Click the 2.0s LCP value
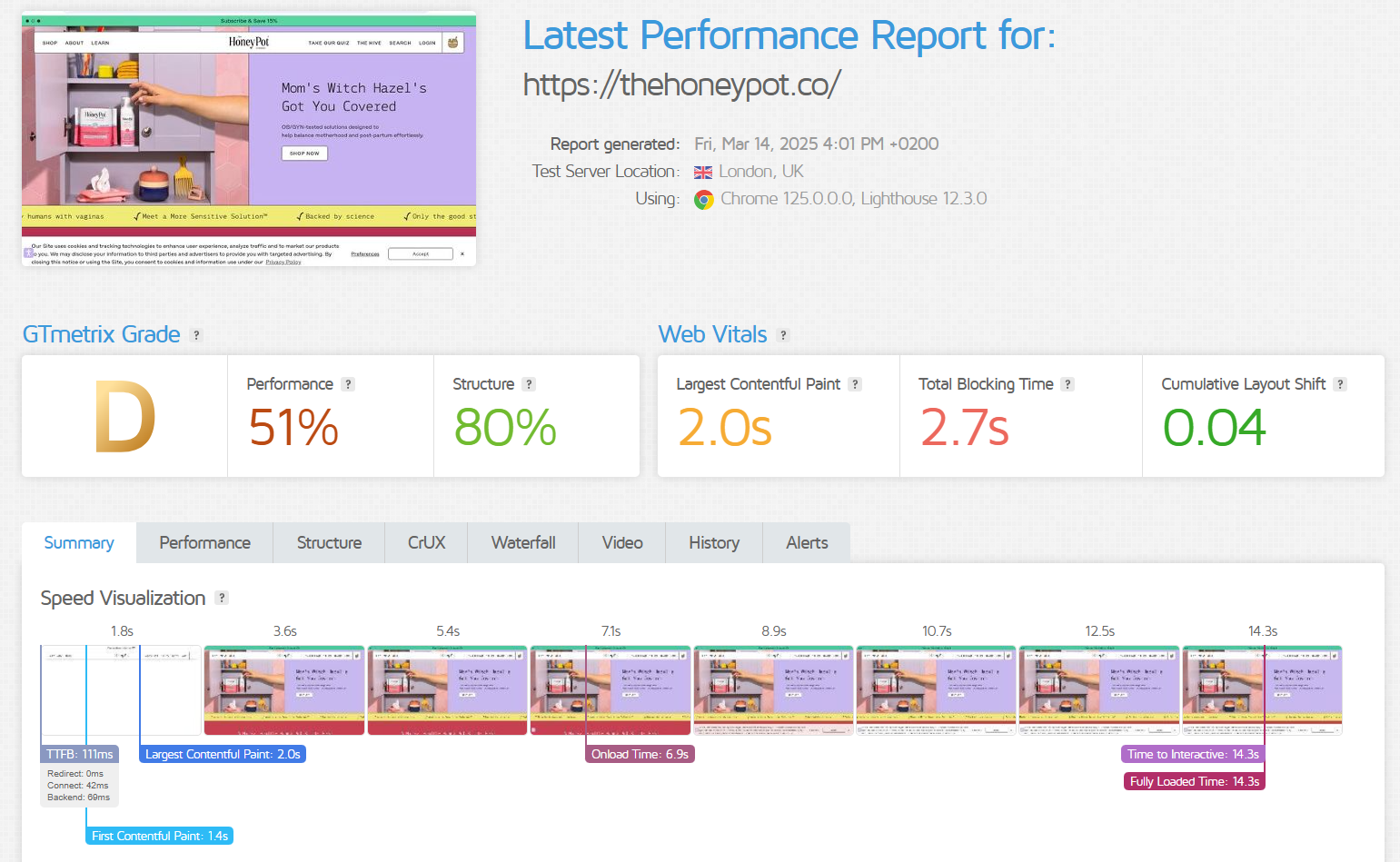 pyautogui.click(x=725, y=427)
